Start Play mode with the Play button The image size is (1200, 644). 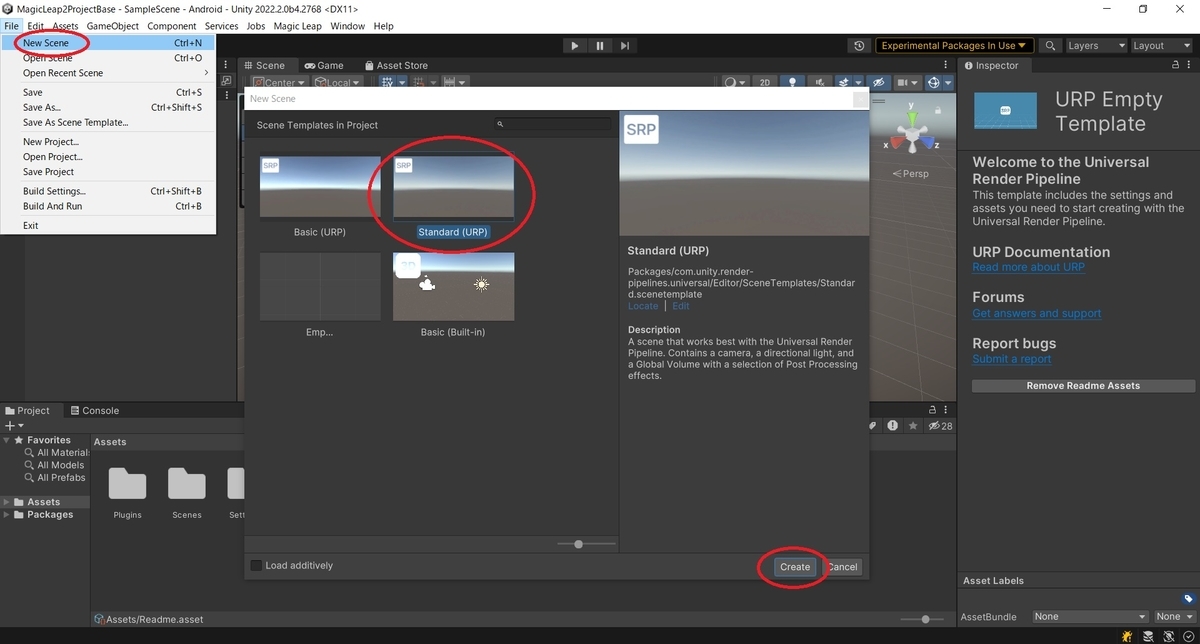pos(574,45)
